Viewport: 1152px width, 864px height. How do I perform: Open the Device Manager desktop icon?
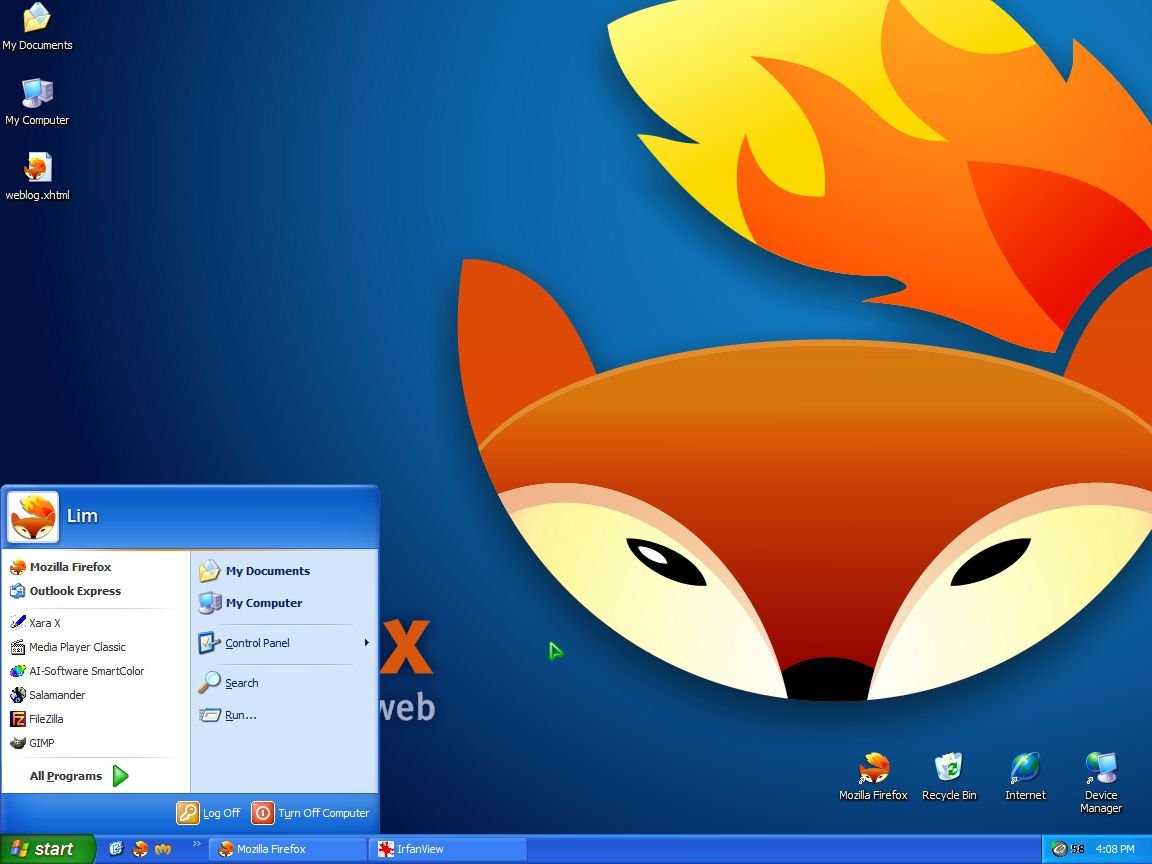tap(1100, 780)
